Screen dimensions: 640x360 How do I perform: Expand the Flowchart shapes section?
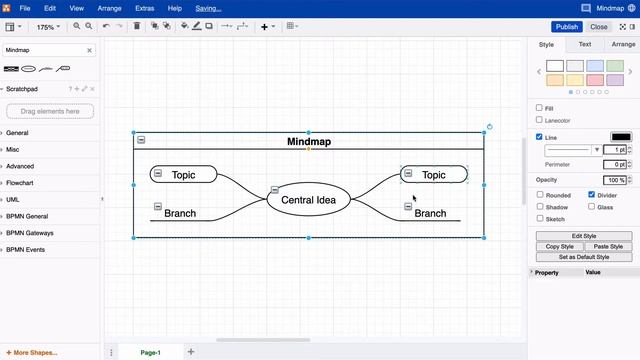[x=20, y=183]
